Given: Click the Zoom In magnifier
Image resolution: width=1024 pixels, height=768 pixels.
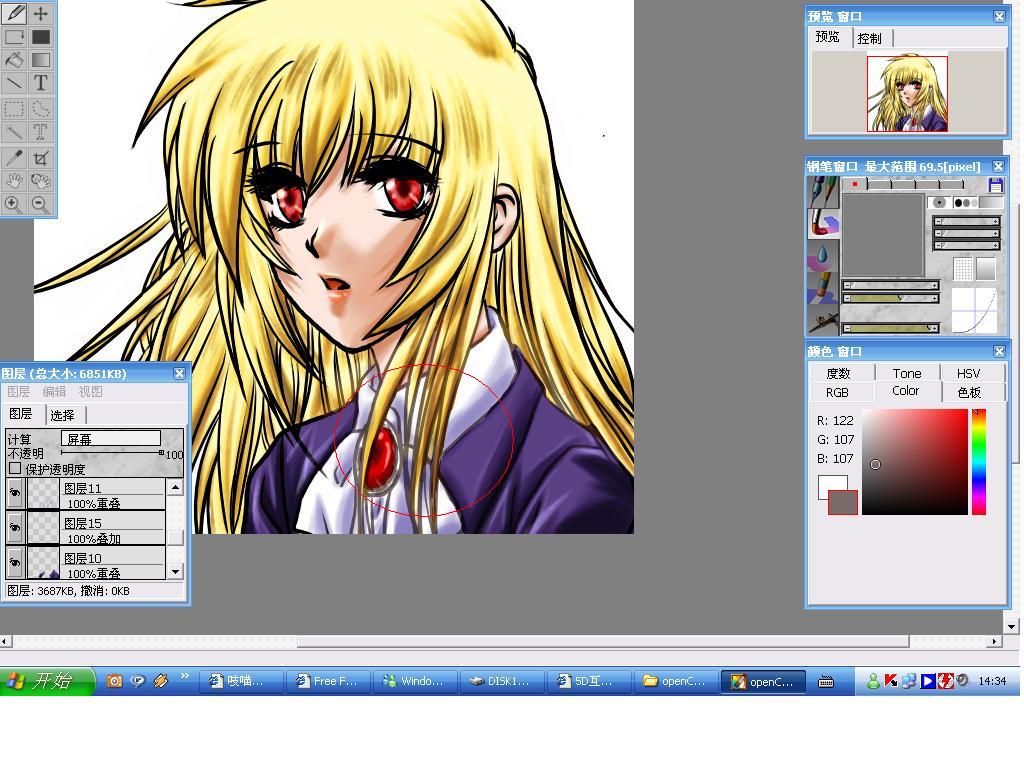Looking at the screenshot, I should [x=15, y=204].
